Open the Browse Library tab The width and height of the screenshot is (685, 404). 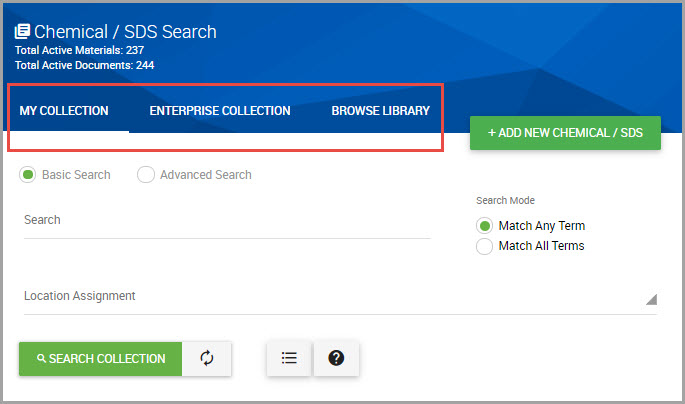381,111
